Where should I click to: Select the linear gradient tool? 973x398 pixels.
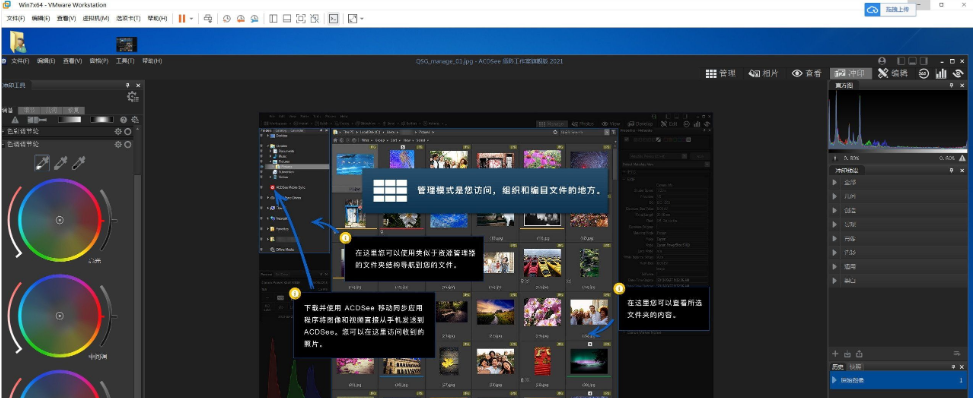(70, 119)
